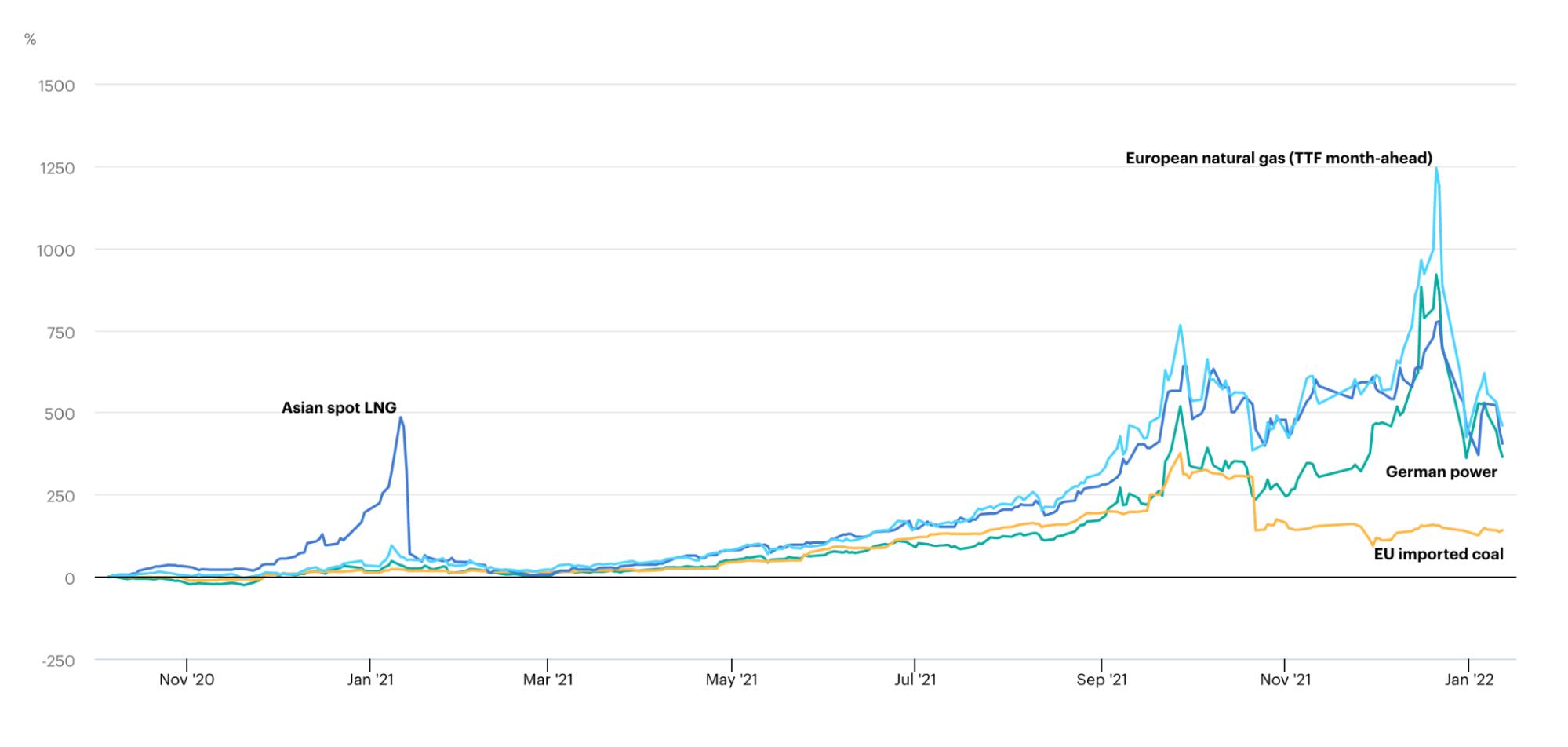
Task: Click the Jan '22 x-axis label
Action: click(x=1468, y=680)
